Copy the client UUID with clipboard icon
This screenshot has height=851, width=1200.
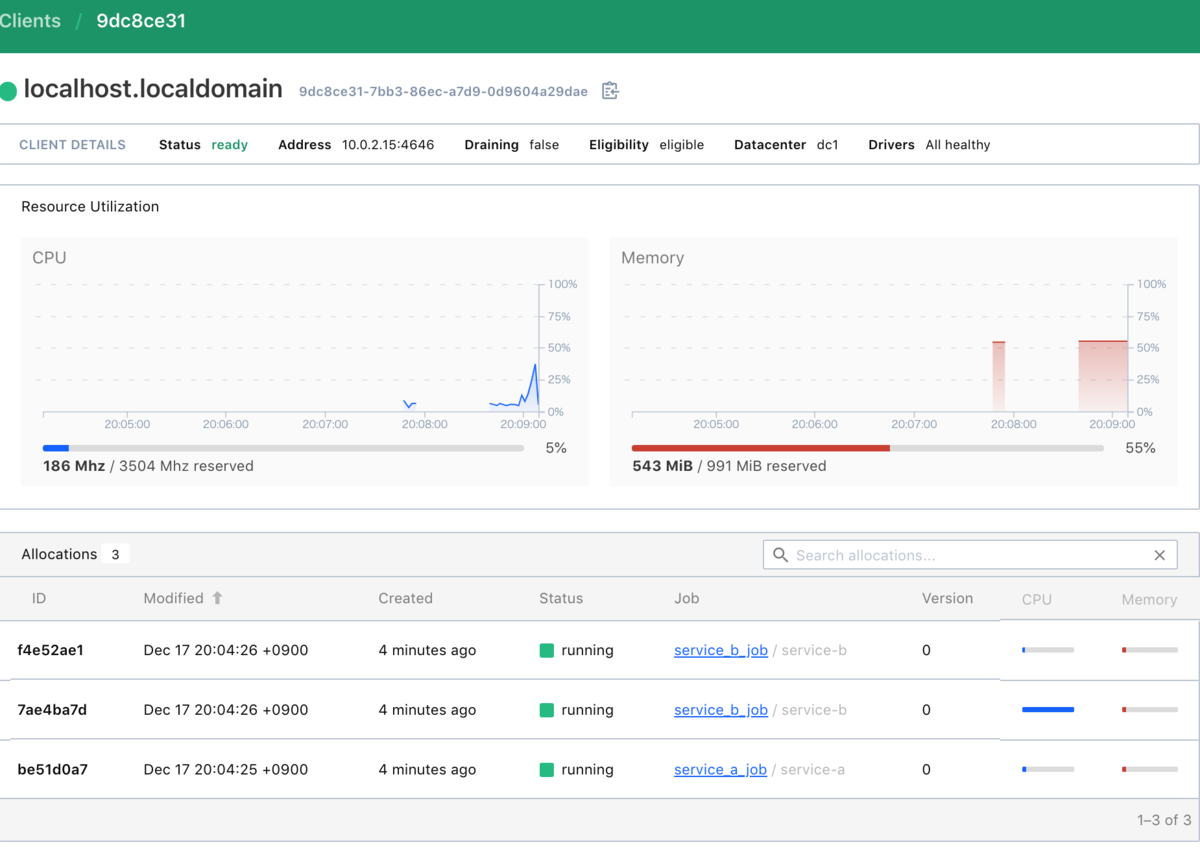[610, 91]
